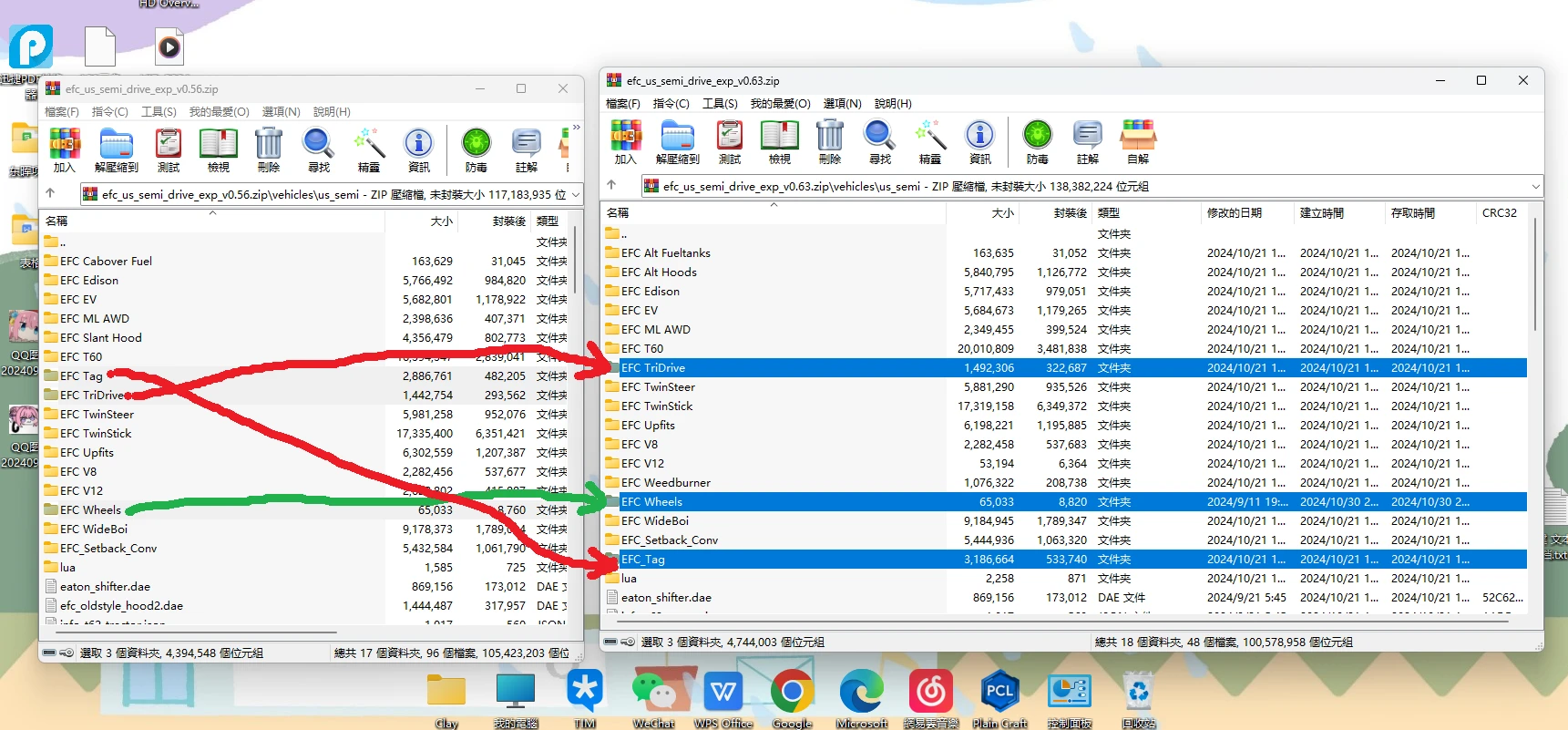Click the 資訊 (Info) icon in v0.63 window
Viewport: 1568px width, 730px height.
point(980,141)
